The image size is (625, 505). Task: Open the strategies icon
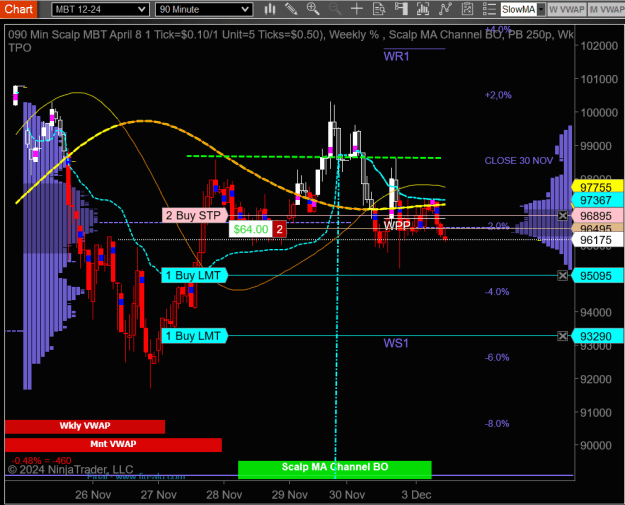click(467, 9)
